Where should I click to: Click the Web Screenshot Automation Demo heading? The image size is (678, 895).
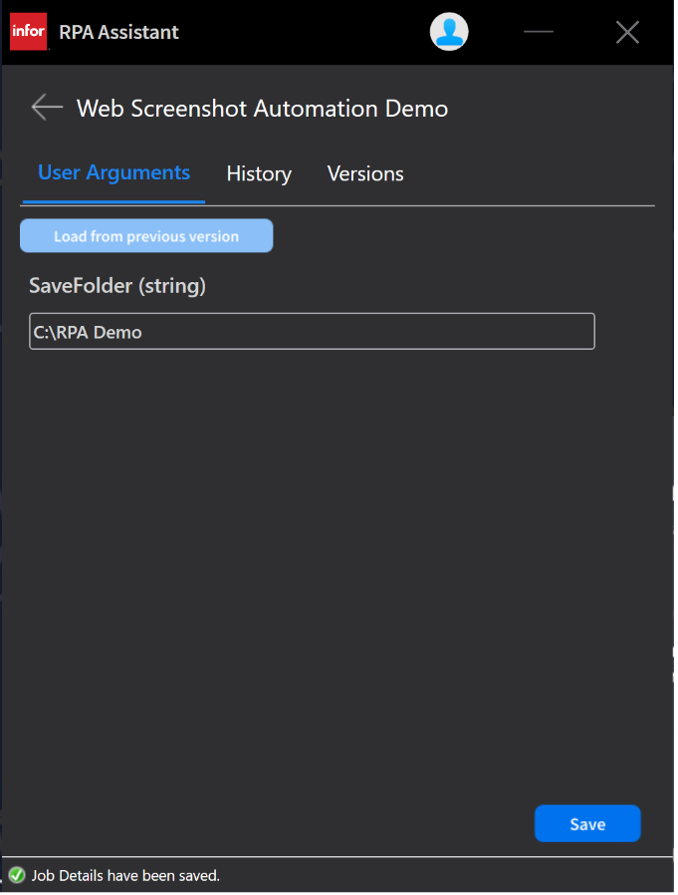262,108
